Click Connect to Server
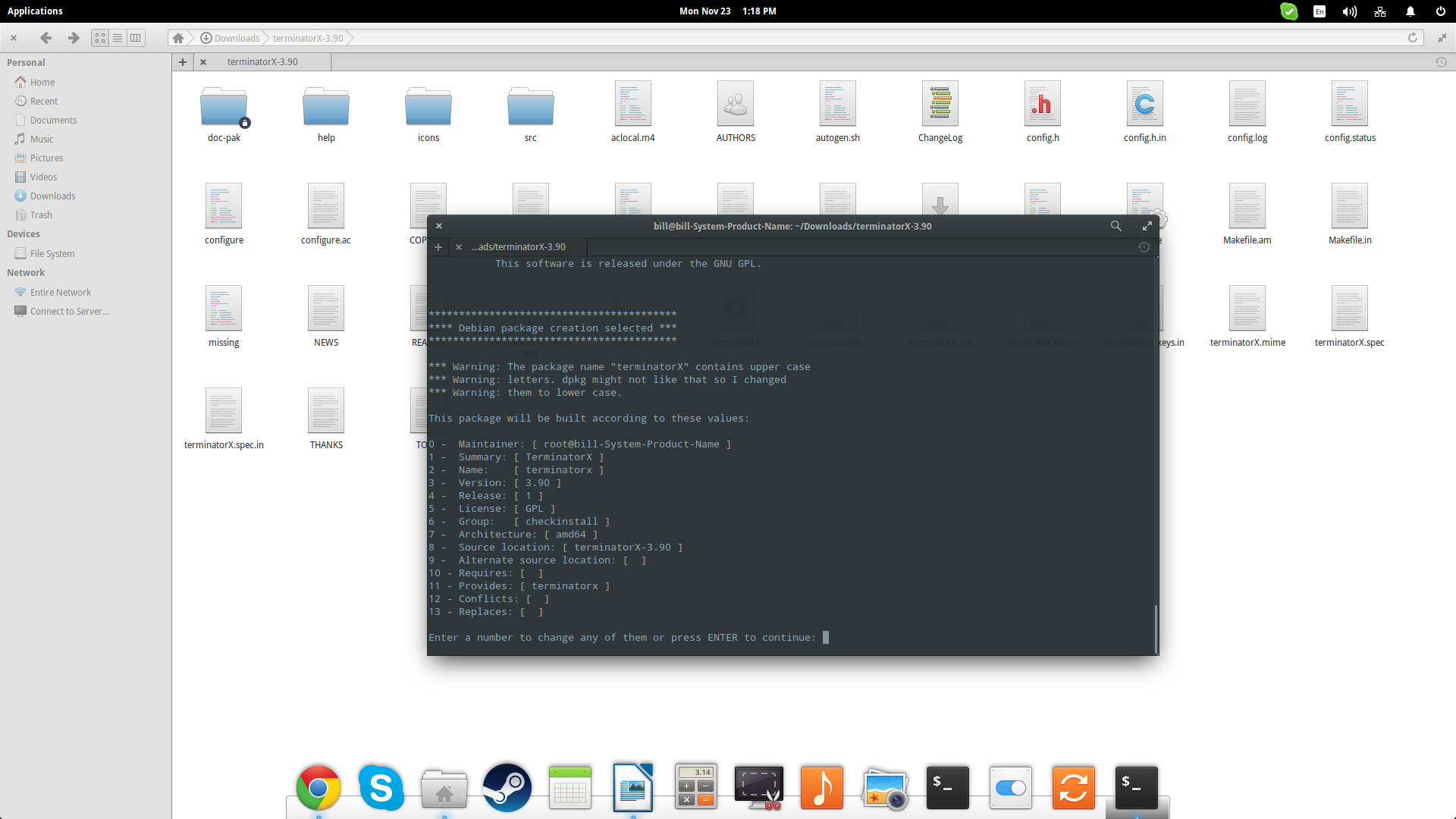Screen dimensions: 1456x819 [x=61, y=311]
